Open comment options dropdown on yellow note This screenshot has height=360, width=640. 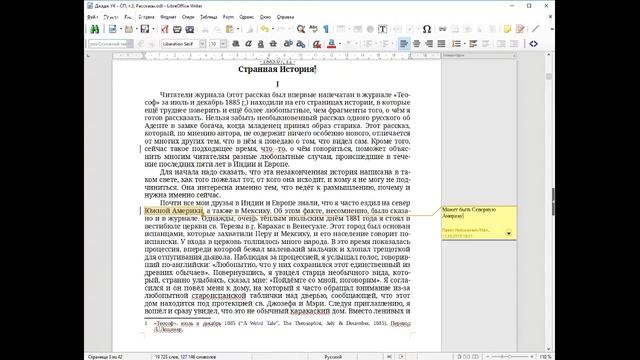click(509, 233)
